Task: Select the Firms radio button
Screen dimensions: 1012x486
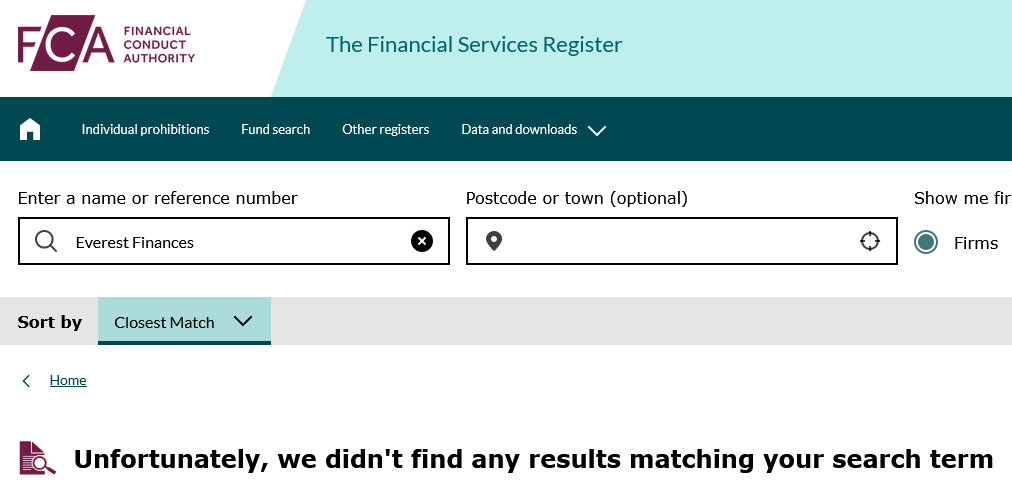Action: [x=926, y=243]
